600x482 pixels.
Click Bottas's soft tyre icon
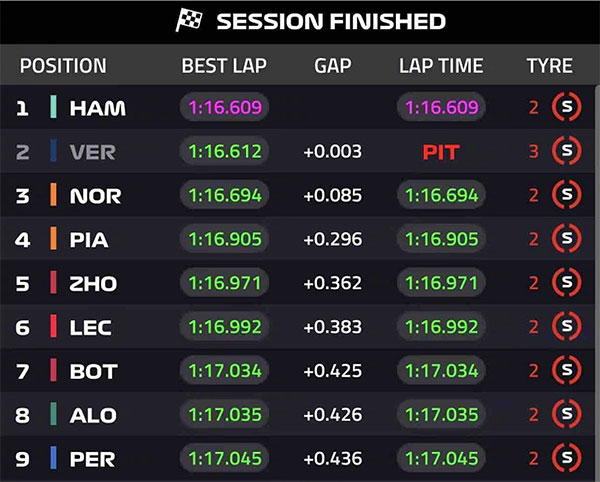point(567,372)
